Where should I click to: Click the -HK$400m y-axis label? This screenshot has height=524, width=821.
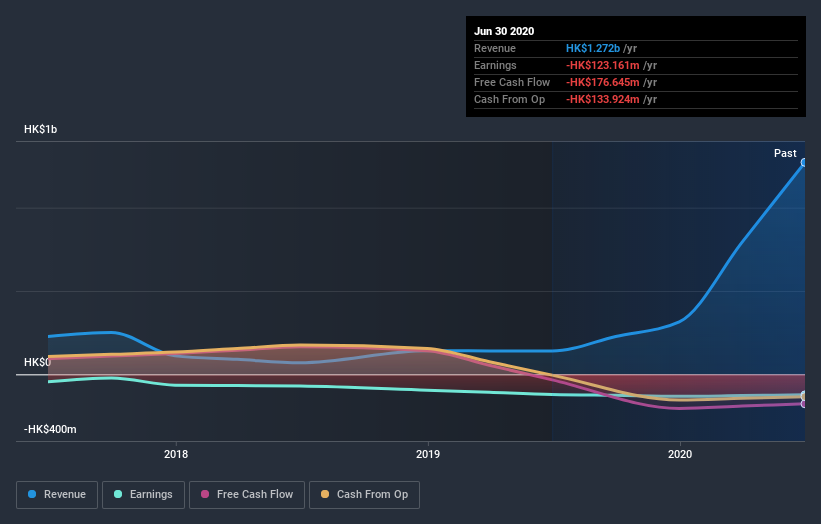click(x=50, y=429)
